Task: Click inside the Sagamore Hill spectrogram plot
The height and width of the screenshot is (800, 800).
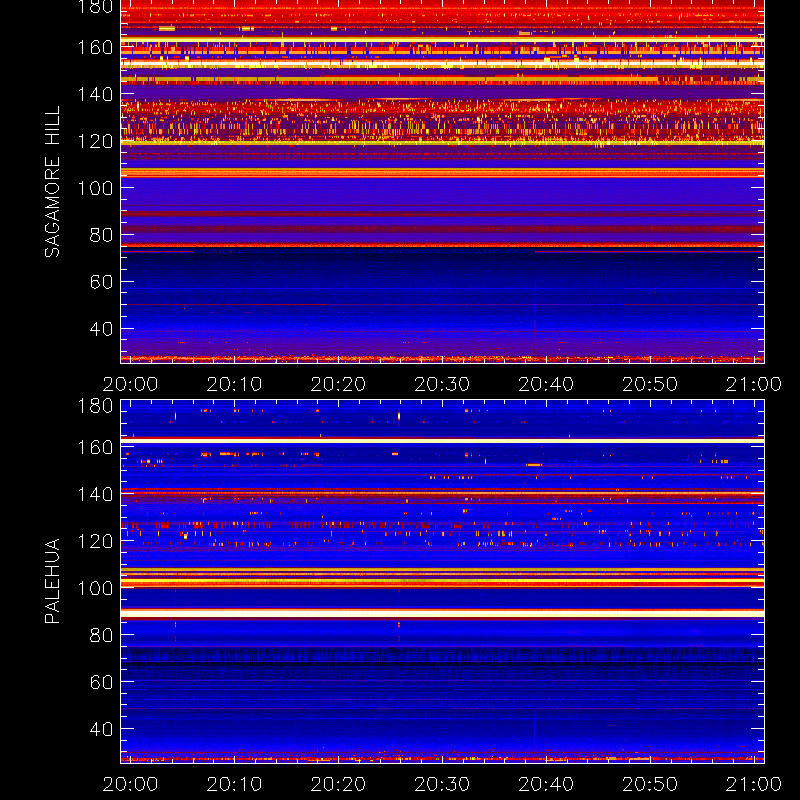Action: [x=442, y=182]
